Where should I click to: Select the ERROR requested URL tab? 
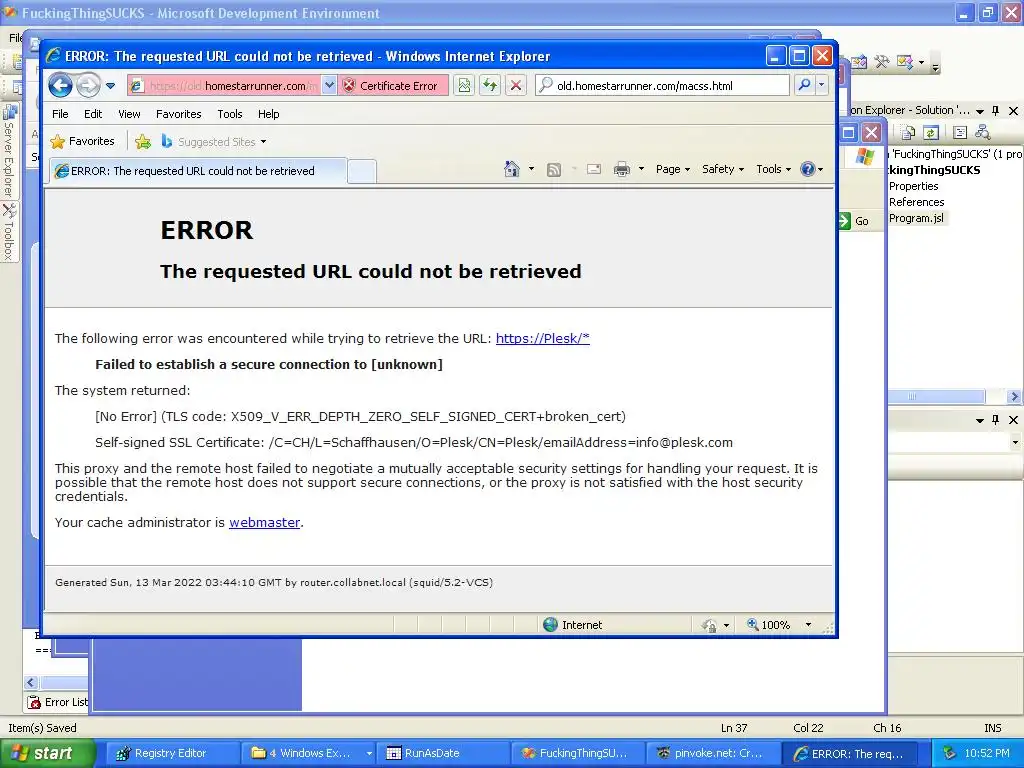(198, 171)
